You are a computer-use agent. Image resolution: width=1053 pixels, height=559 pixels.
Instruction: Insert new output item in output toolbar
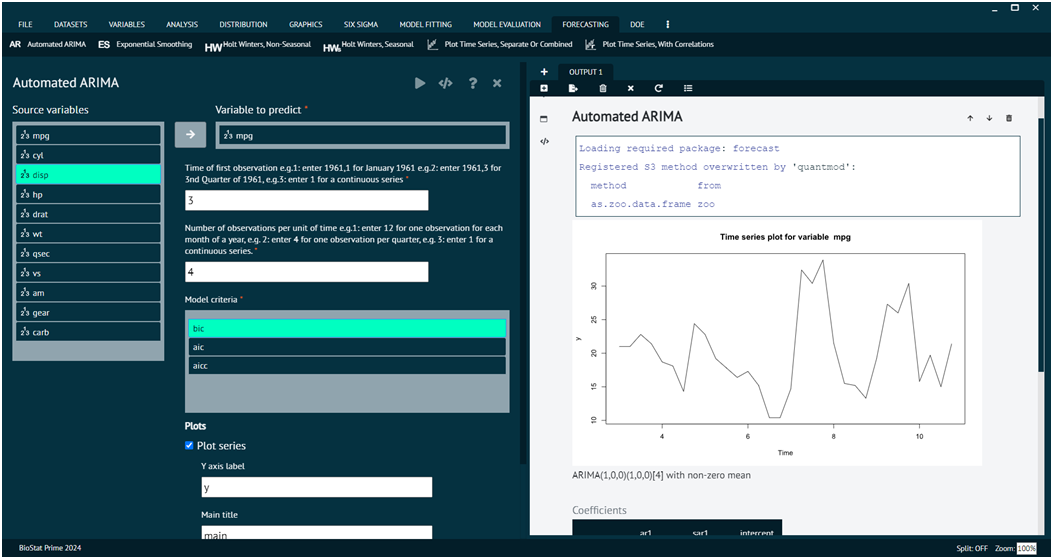tap(544, 88)
